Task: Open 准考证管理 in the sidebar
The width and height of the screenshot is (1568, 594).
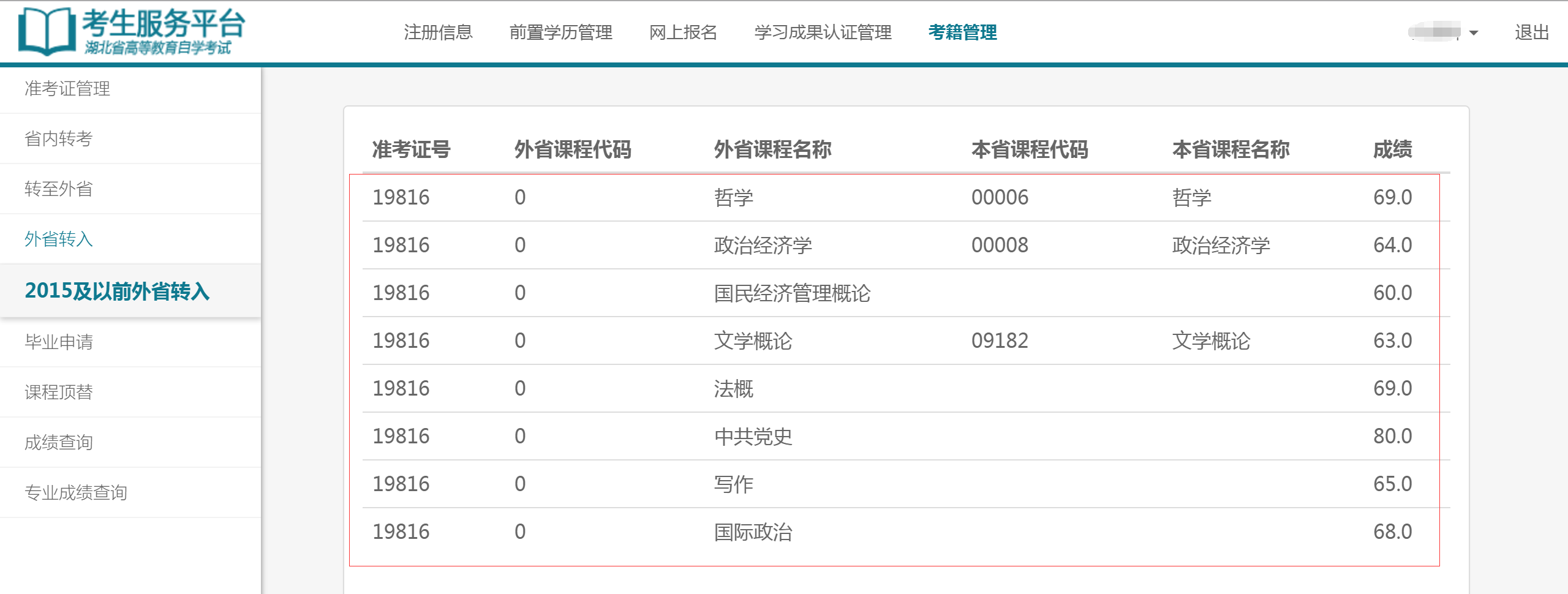Action: point(67,89)
